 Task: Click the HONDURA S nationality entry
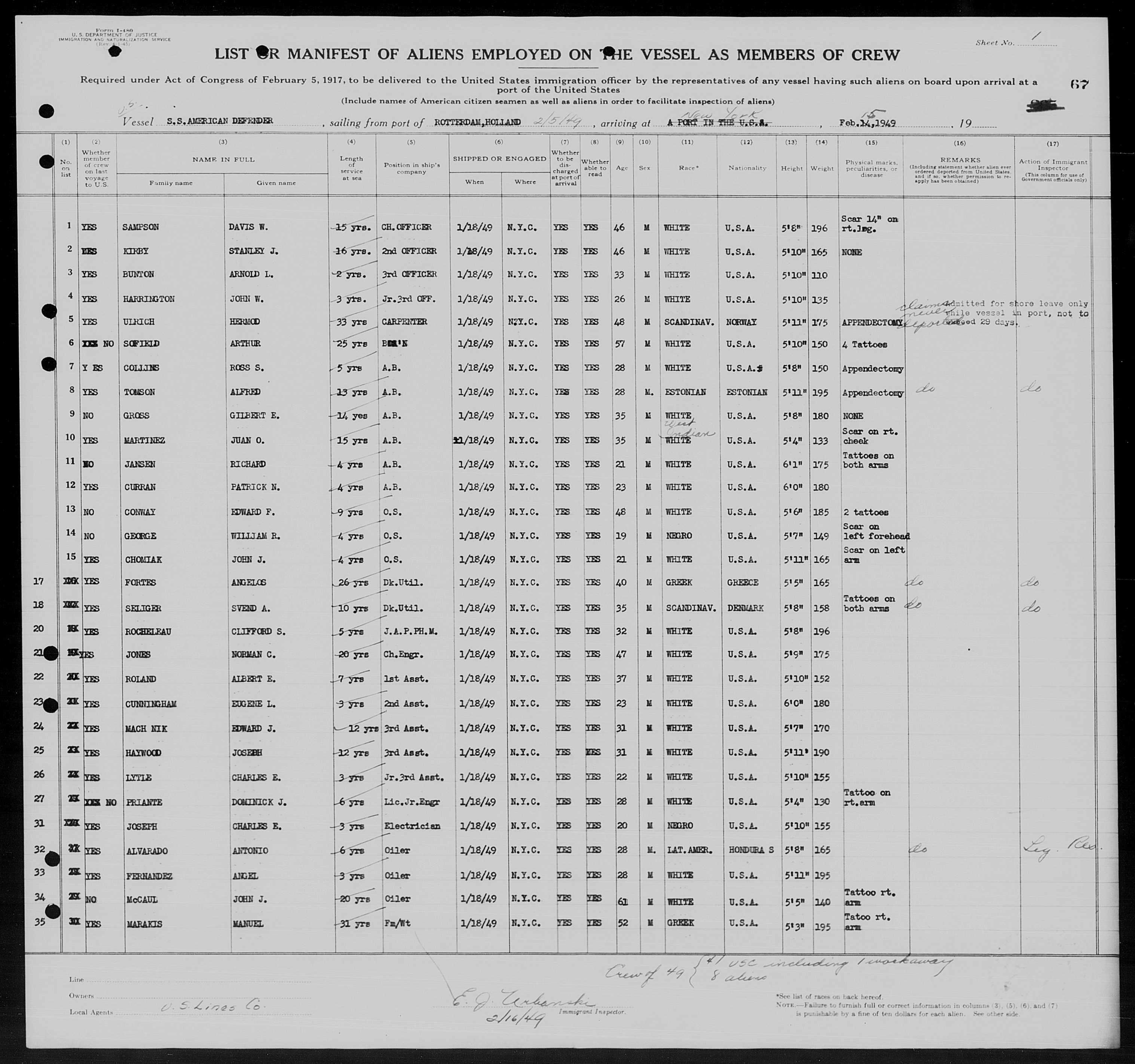(x=752, y=850)
